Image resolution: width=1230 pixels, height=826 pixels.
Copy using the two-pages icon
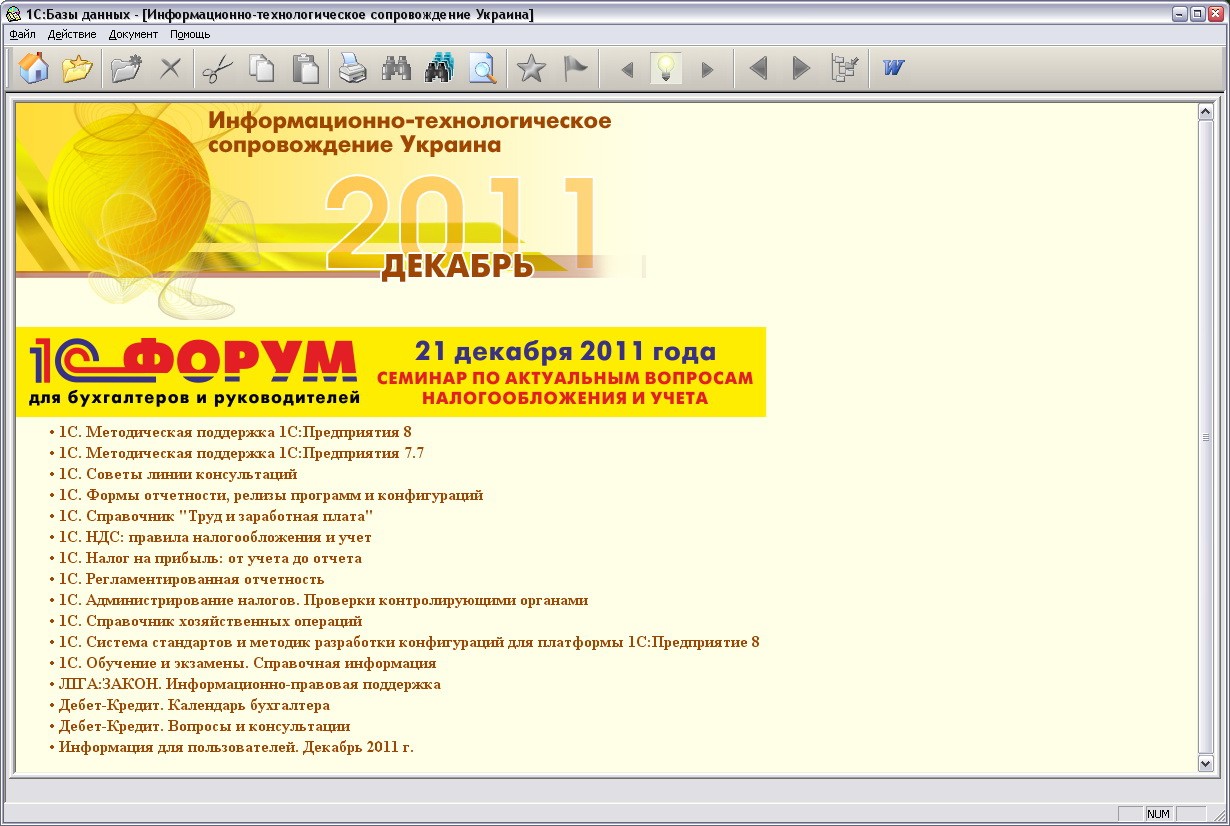coord(262,69)
